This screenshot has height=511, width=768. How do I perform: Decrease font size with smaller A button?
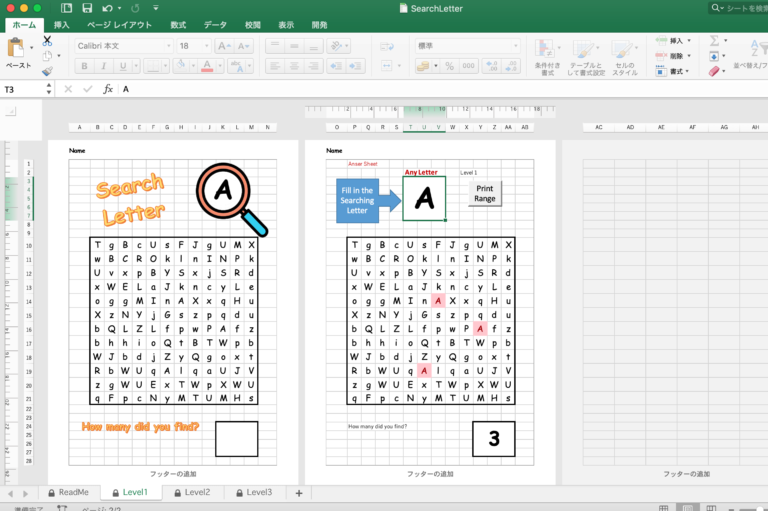point(243,46)
